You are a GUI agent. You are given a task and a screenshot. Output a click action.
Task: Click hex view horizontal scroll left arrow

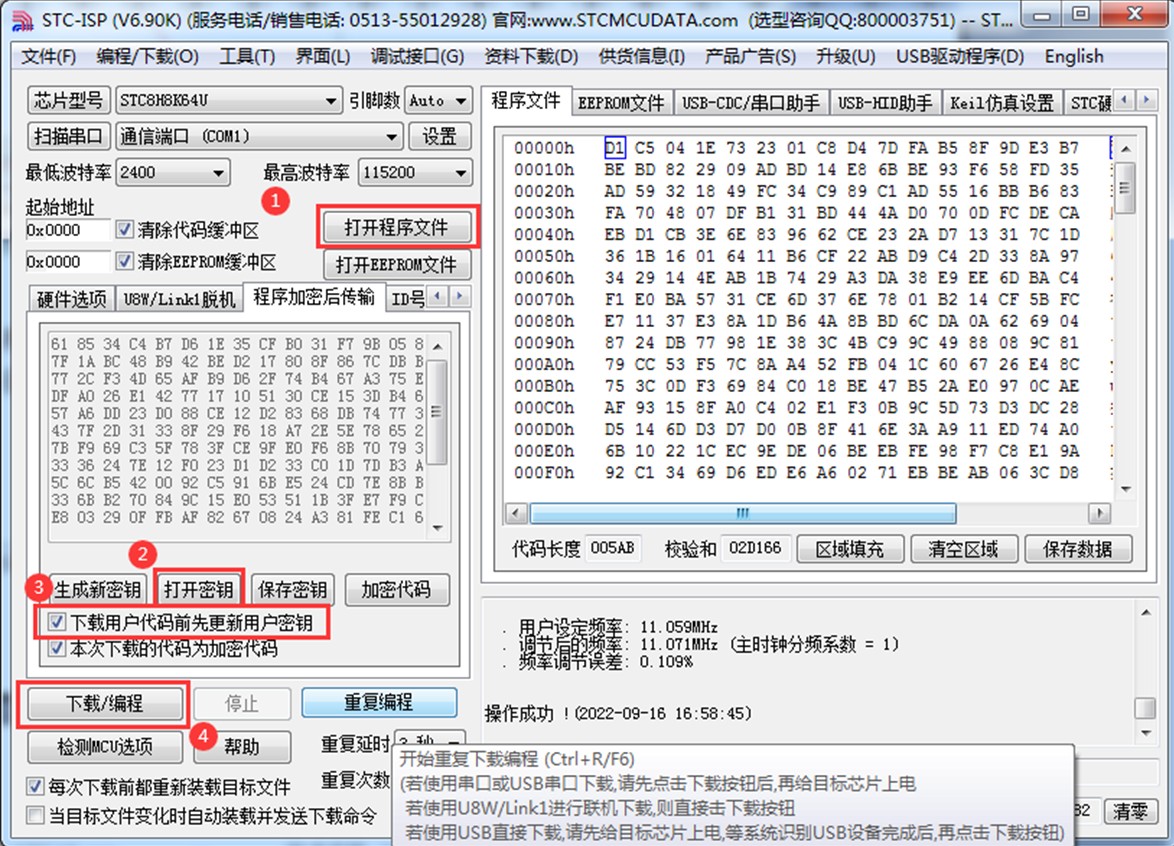[516, 514]
